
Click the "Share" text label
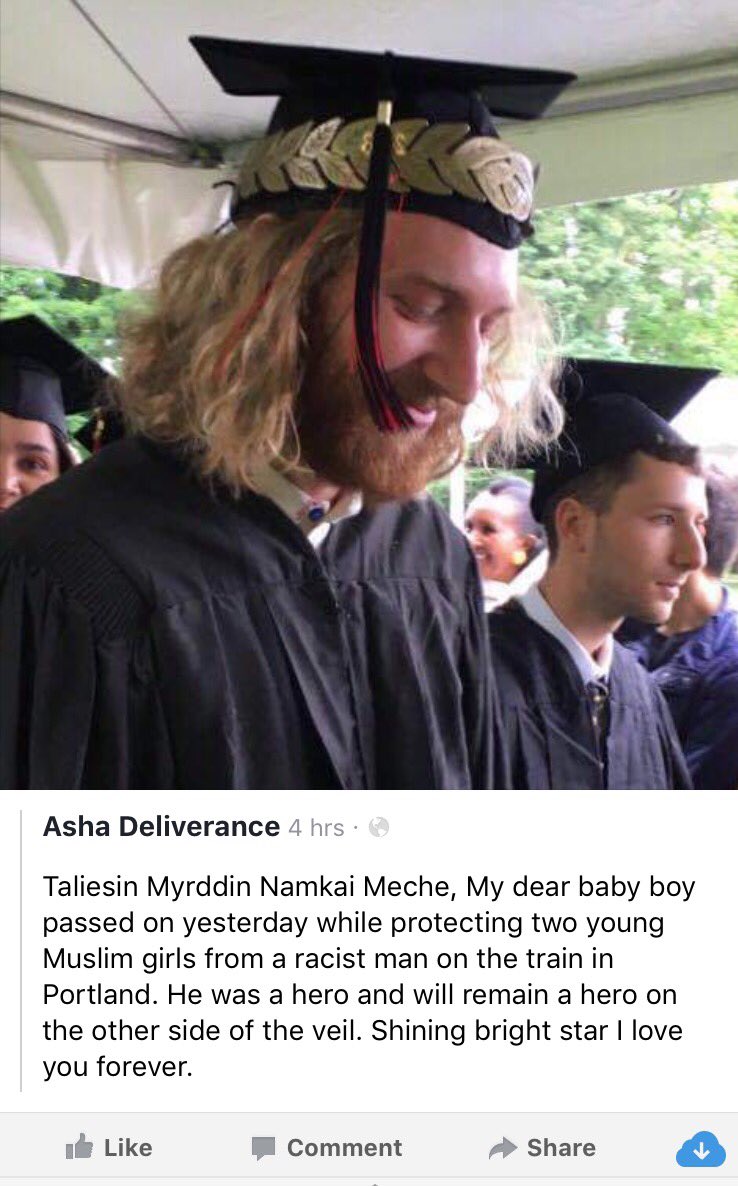(561, 1147)
